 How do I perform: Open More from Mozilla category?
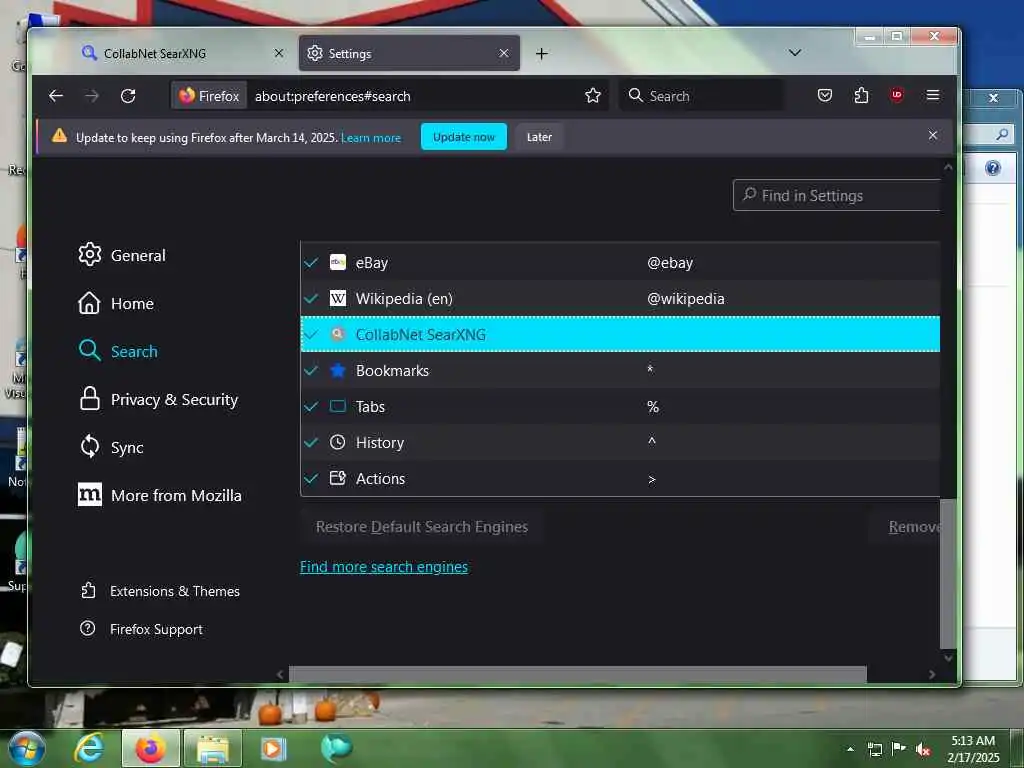click(160, 495)
